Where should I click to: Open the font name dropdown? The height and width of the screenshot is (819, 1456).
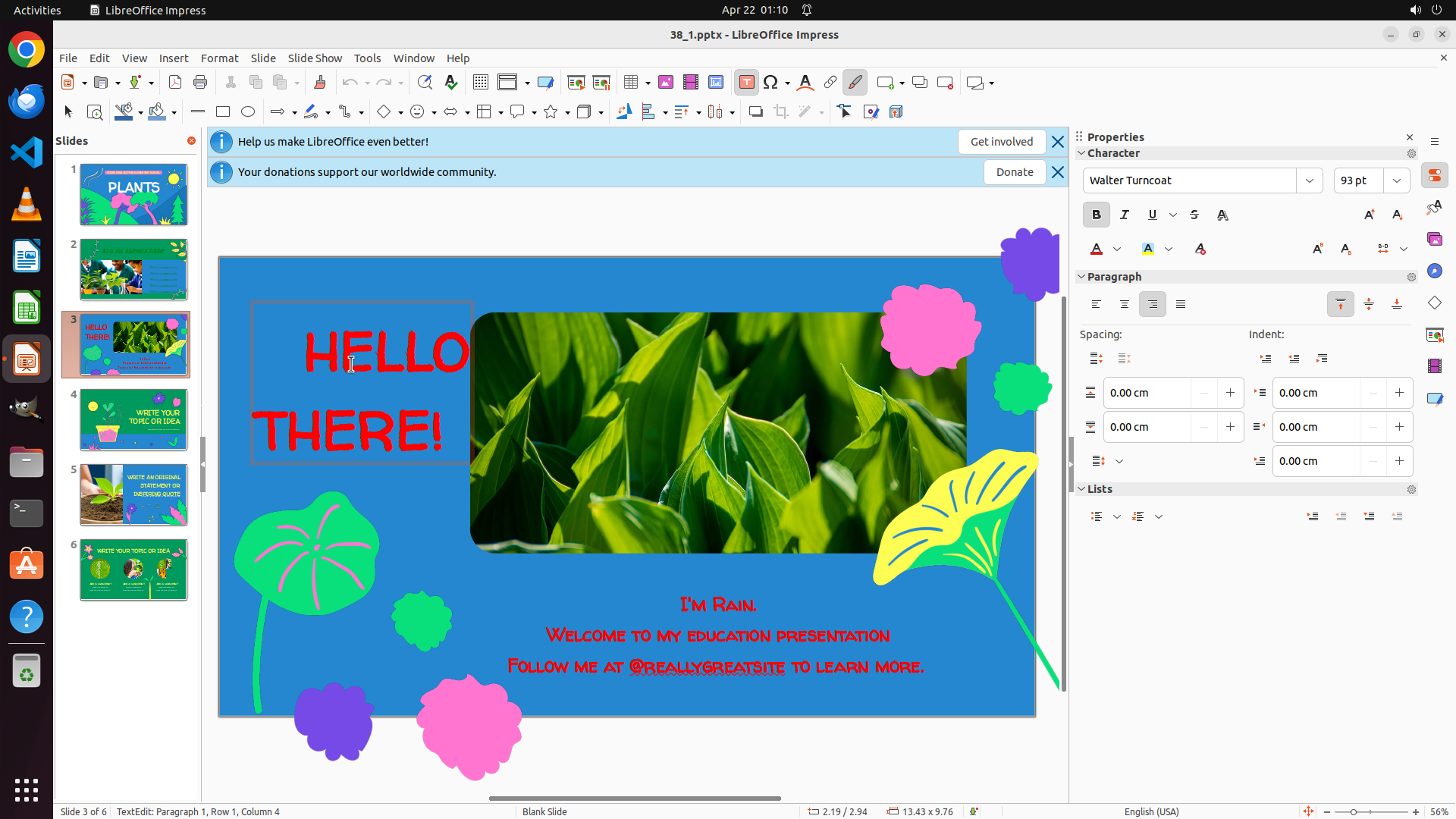(x=1310, y=180)
